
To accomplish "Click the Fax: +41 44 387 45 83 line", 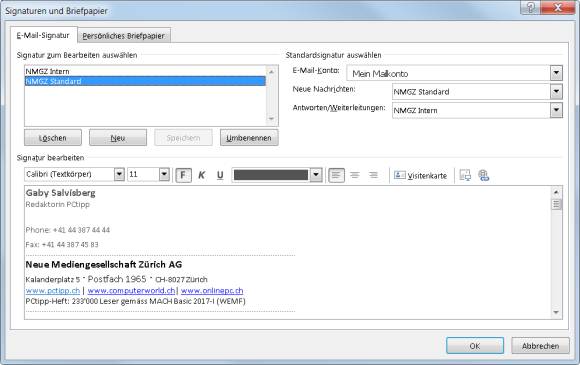I will click(x=62, y=244).
